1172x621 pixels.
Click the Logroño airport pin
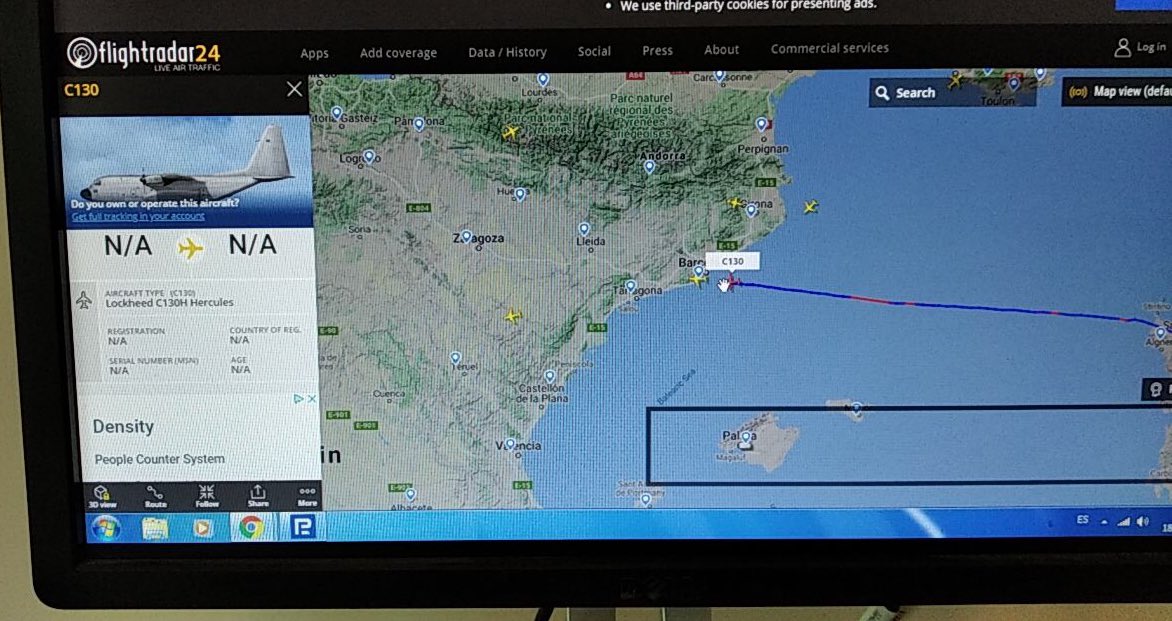click(368, 156)
